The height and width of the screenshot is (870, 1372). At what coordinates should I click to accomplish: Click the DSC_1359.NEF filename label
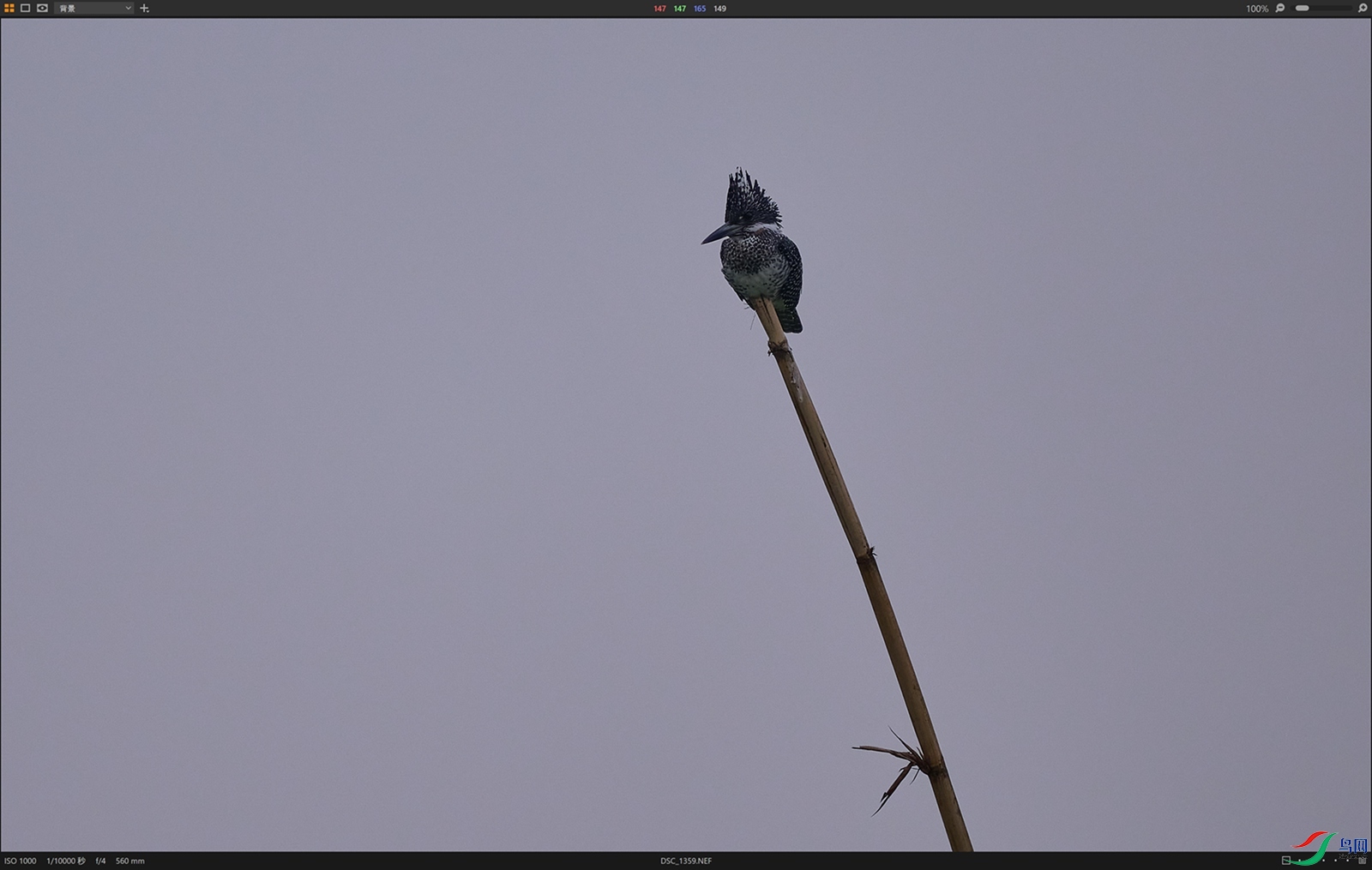tap(685, 861)
